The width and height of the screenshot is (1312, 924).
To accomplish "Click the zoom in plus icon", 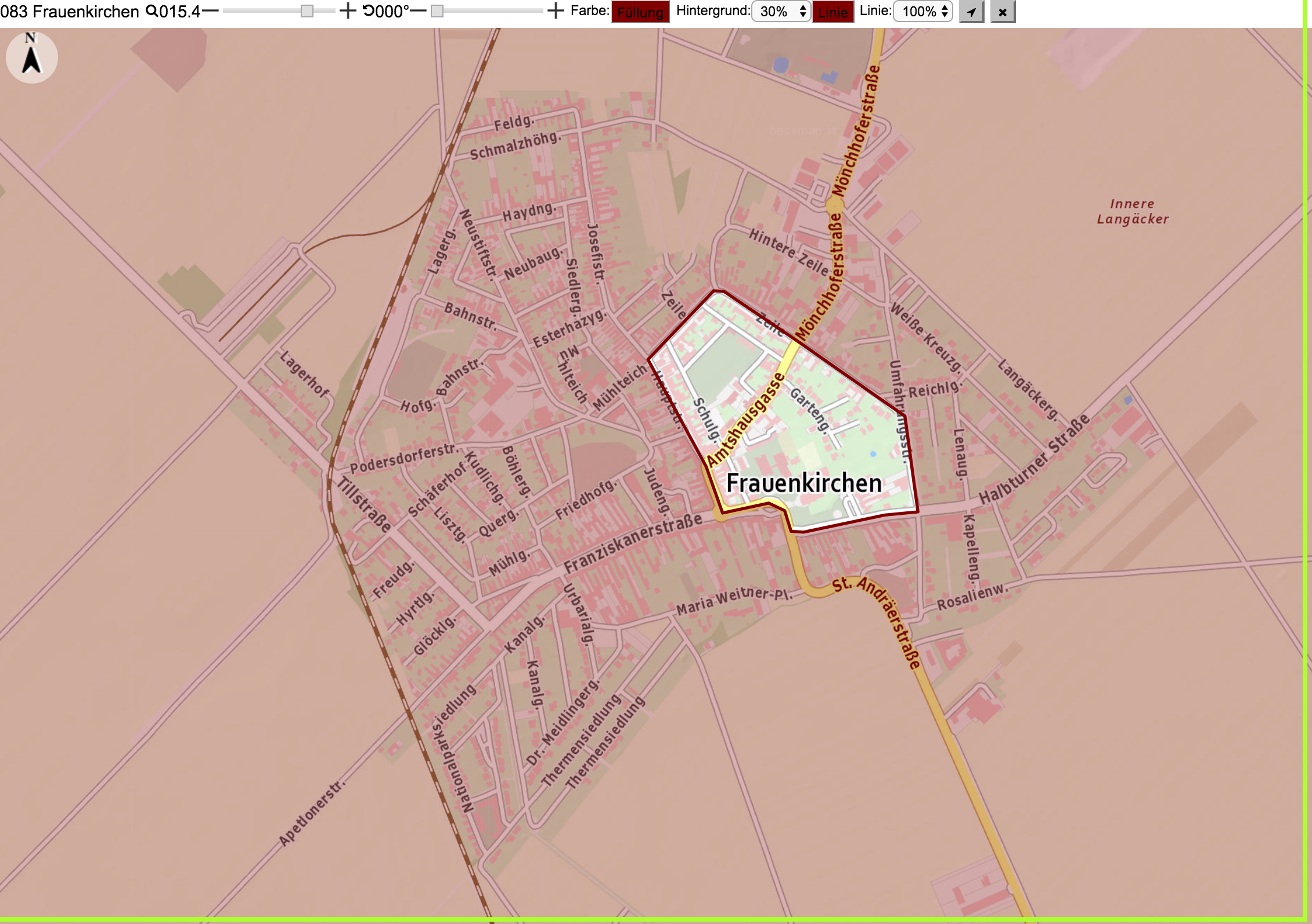I will [347, 11].
